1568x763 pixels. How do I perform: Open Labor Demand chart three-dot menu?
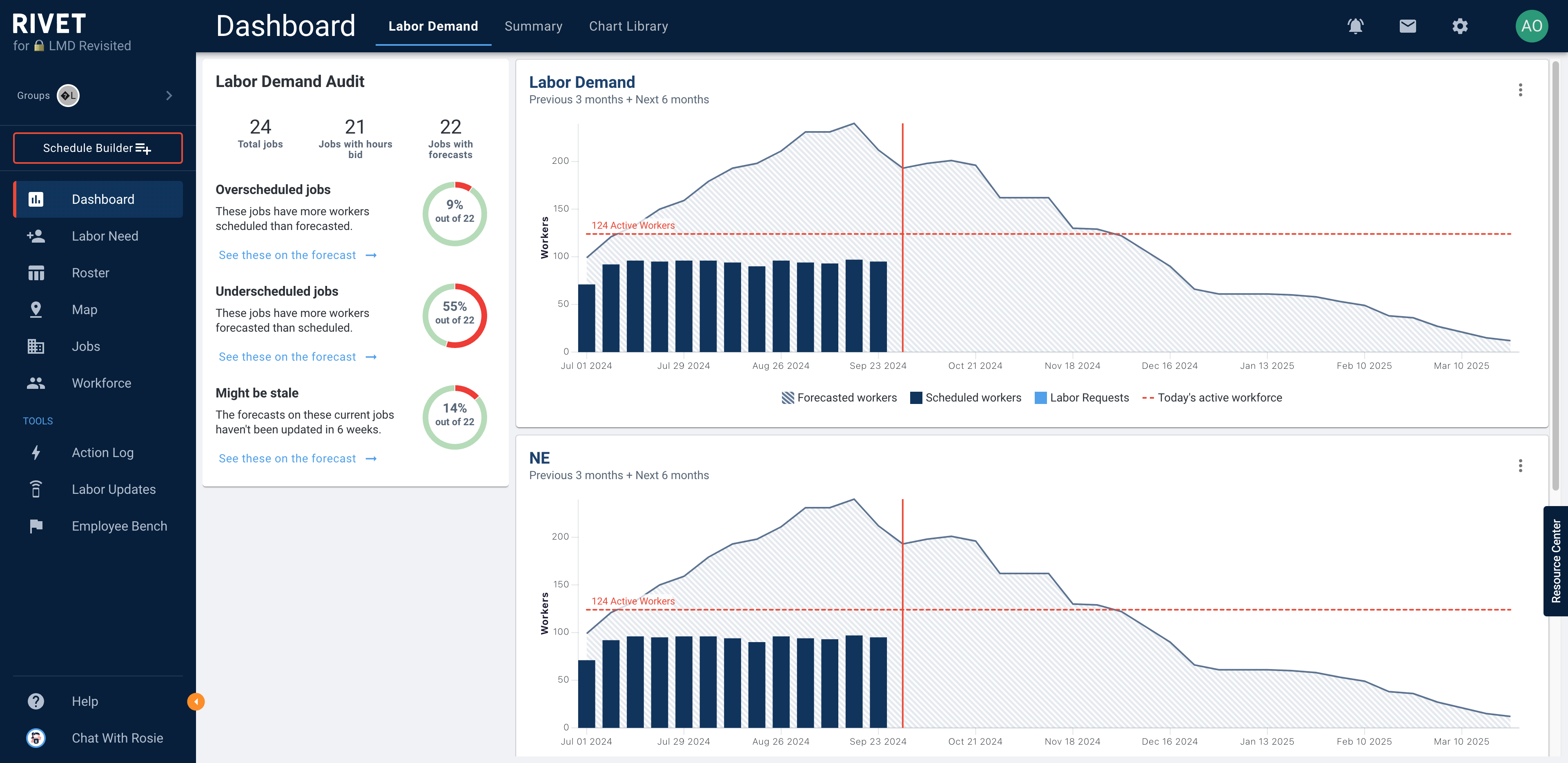[x=1520, y=90]
